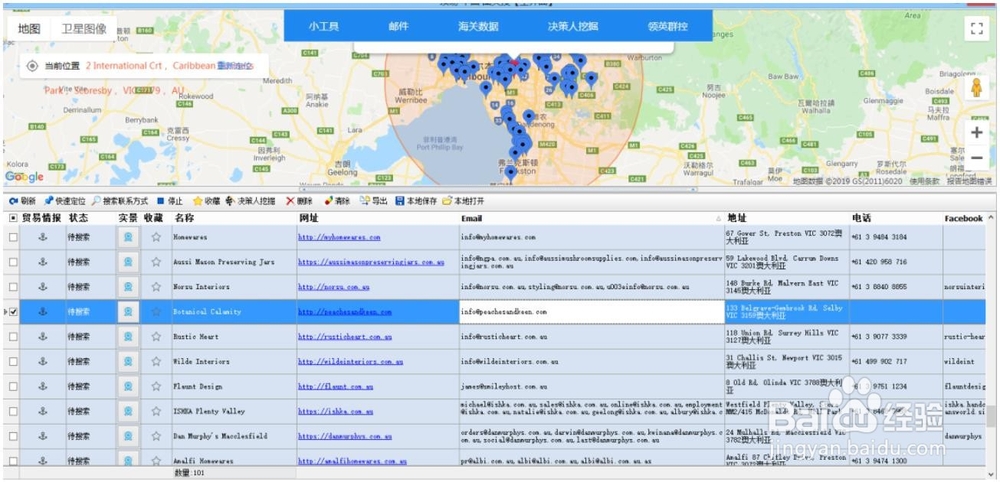This screenshot has width=1000, height=482.
Task: Check the Norsu Interiors row checkbox
Action: (x=13, y=287)
